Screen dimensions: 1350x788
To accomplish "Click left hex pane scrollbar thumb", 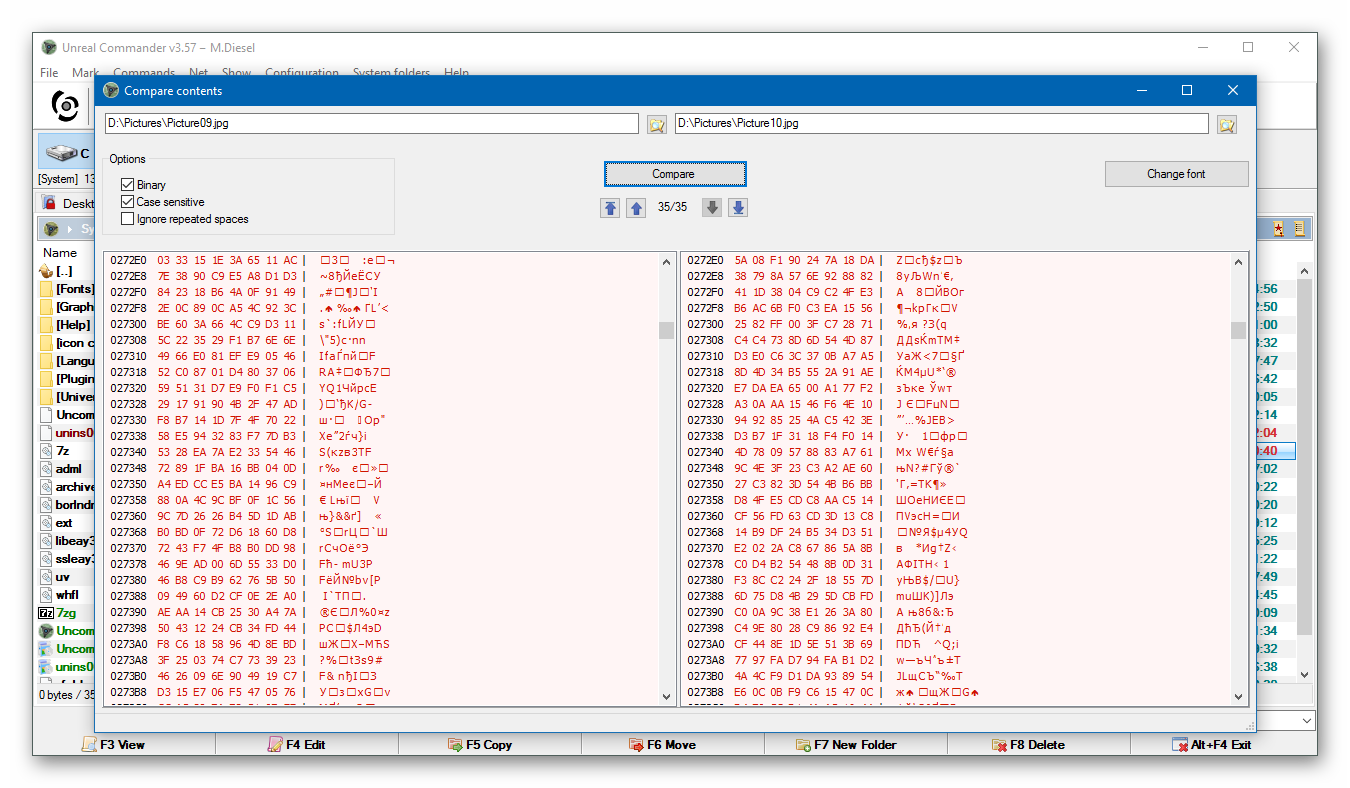I will point(667,330).
